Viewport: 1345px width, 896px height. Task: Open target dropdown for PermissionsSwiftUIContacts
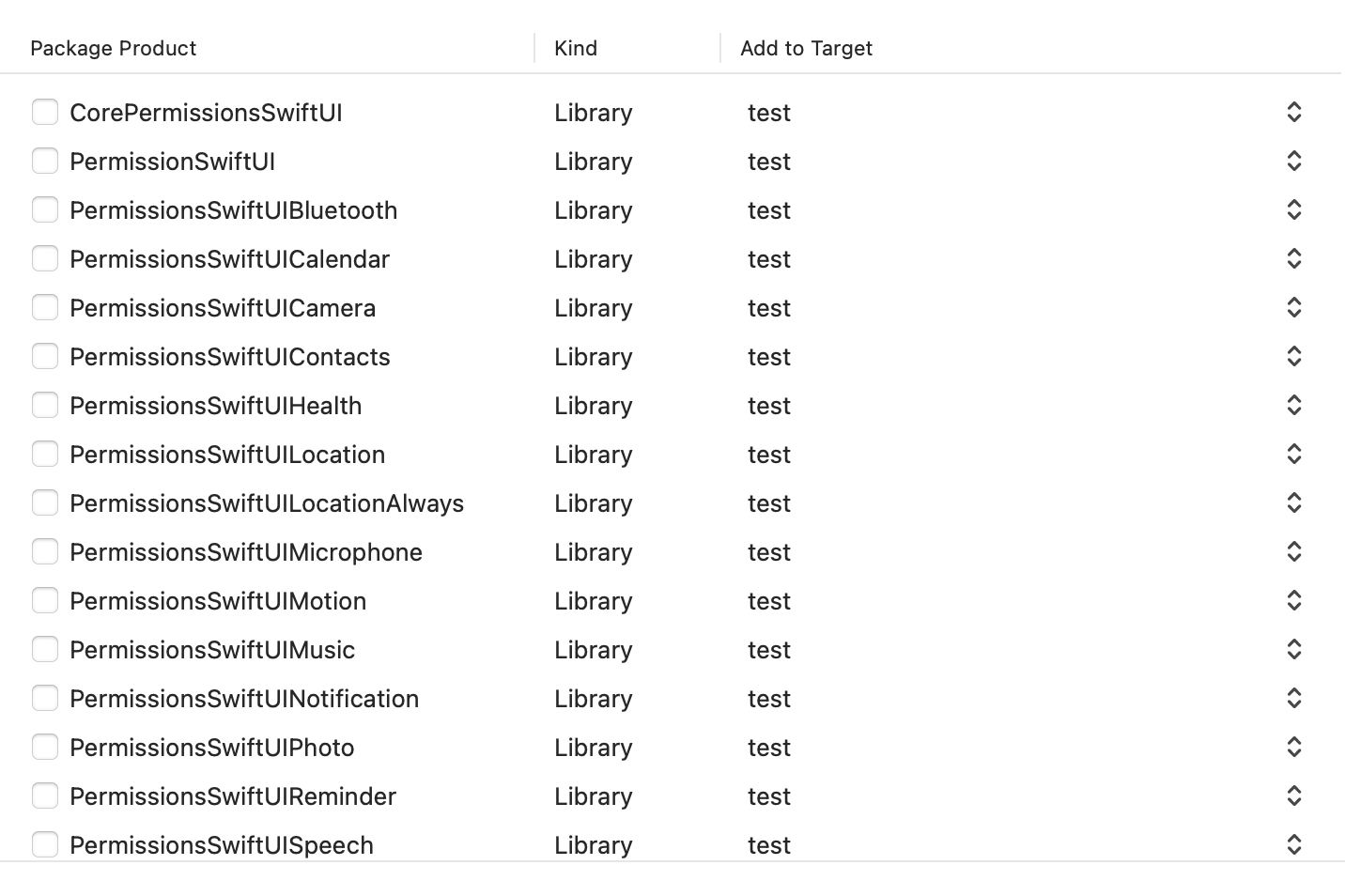[x=1293, y=356]
